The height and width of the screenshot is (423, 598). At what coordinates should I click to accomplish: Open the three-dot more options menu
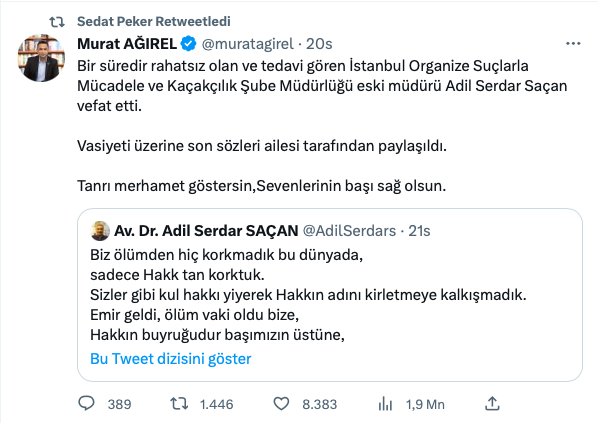point(573,44)
